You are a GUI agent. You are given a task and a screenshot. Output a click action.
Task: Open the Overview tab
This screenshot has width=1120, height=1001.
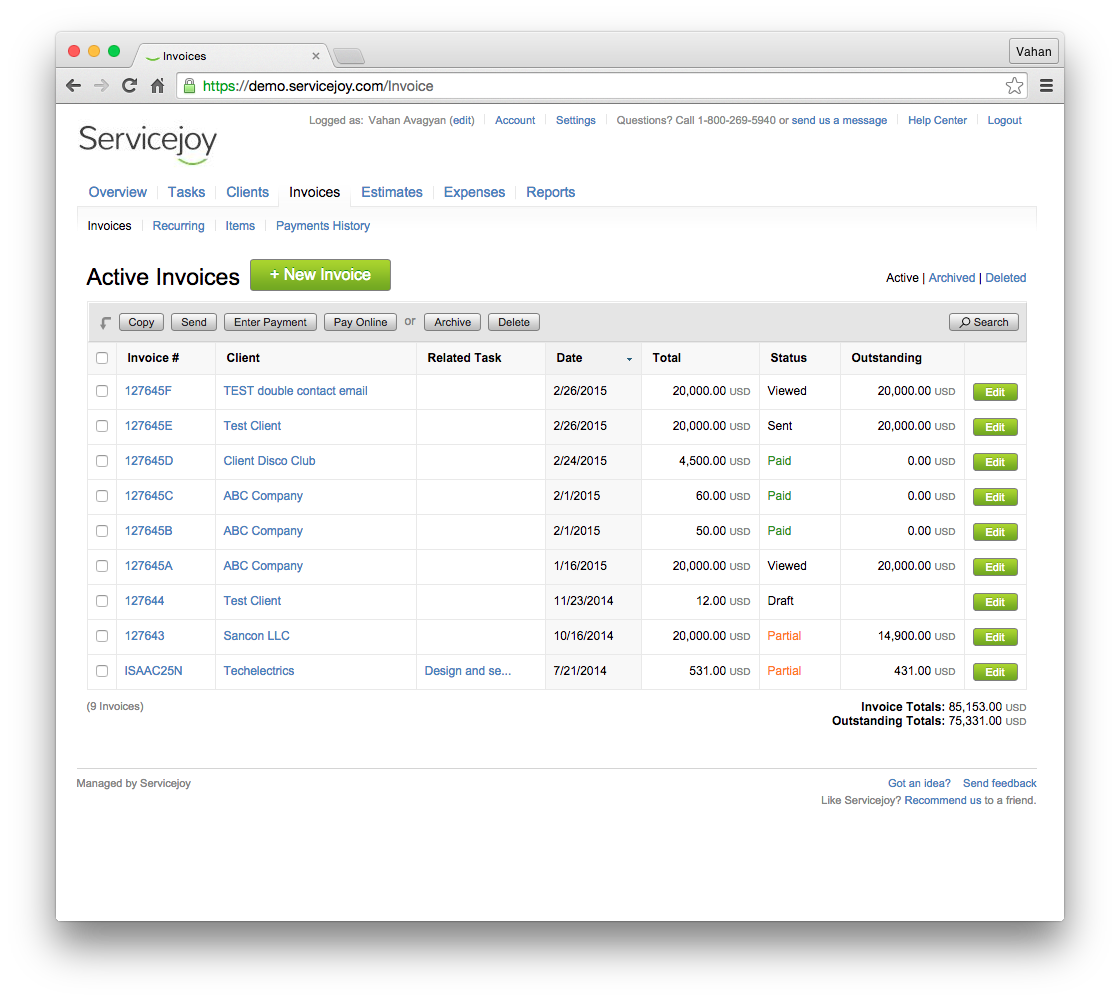[118, 192]
